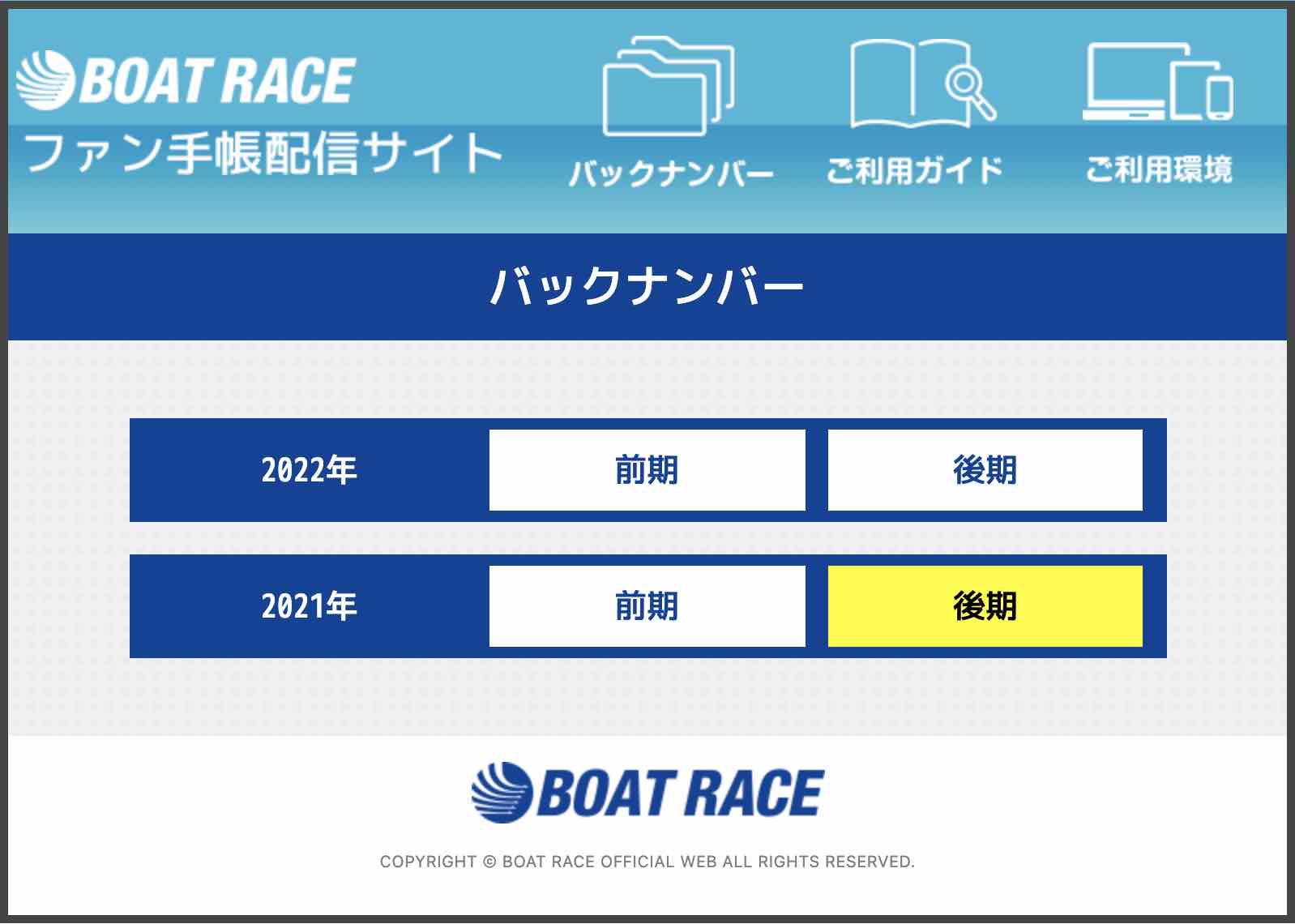
Task: Click the 2022年 year label
Action: [x=308, y=468]
